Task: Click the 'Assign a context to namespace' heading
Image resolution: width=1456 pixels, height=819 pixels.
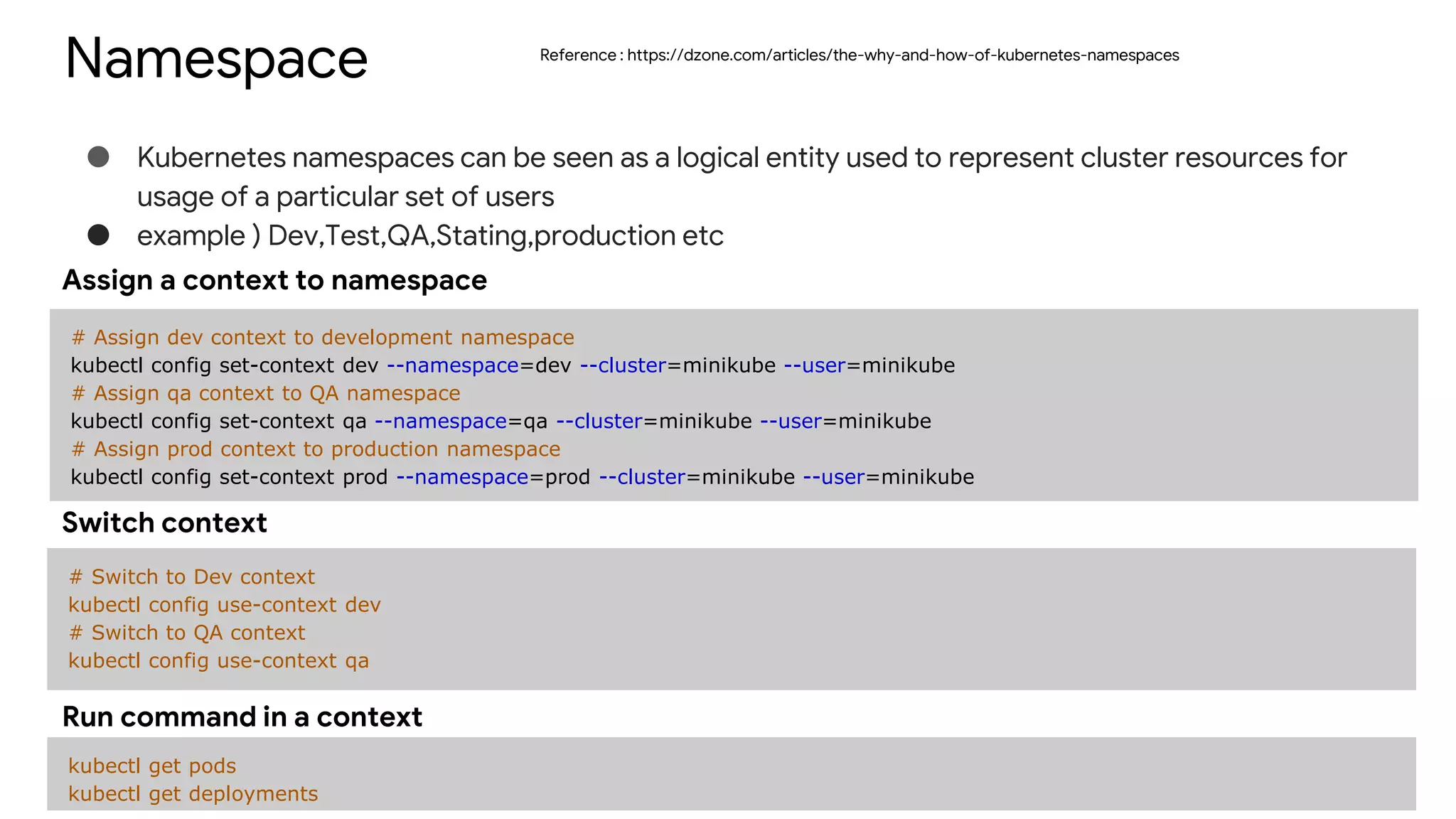Action: 274,280
